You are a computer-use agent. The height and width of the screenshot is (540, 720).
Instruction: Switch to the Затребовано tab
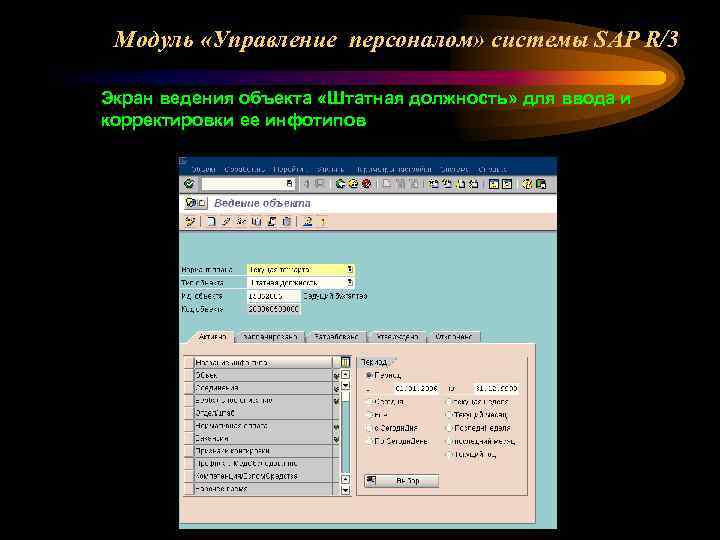(336, 337)
